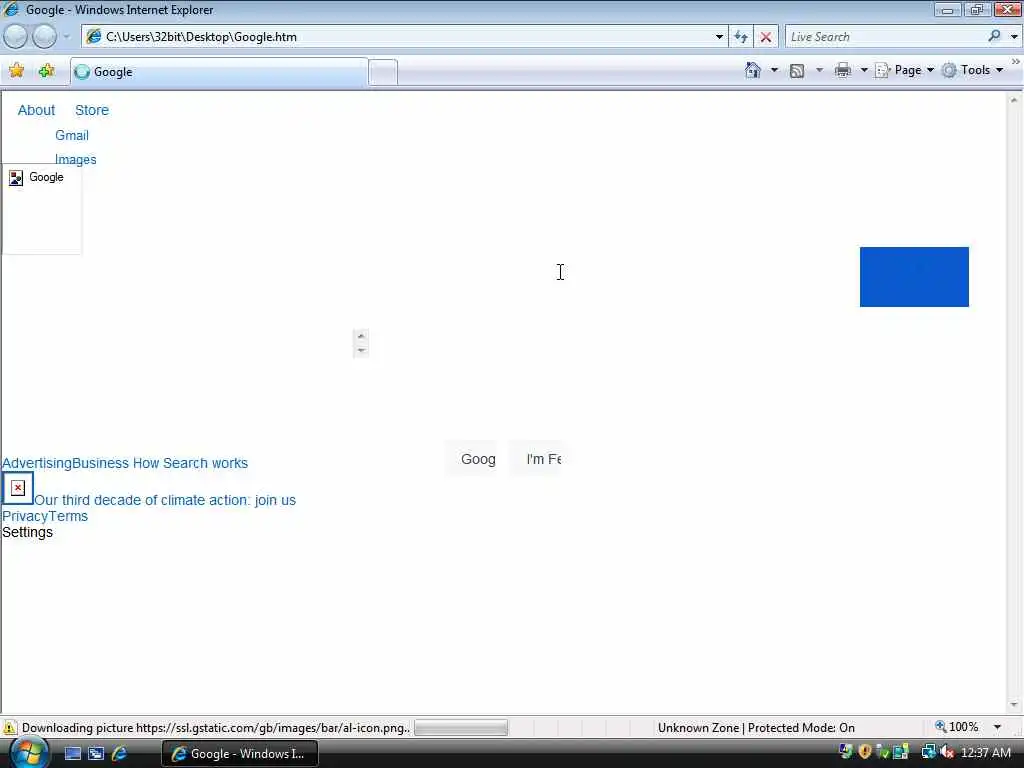Click the status bar download progress bar
This screenshot has width=1024, height=768.
point(461,727)
